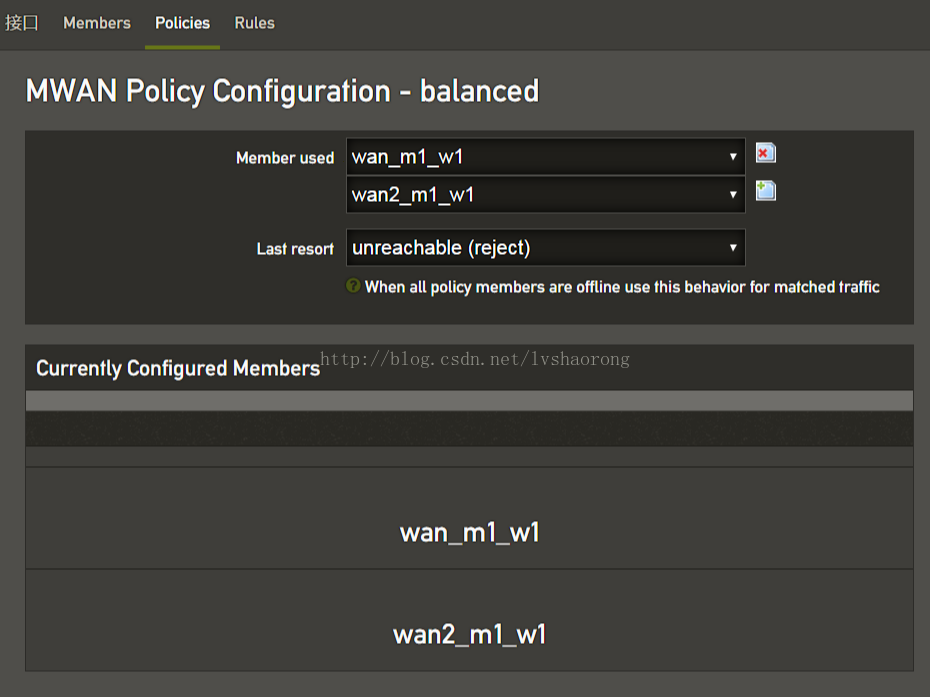Expand the Last resort unreachable (reject) dropdown
The image size is (930, 697).
pos(546,247)
